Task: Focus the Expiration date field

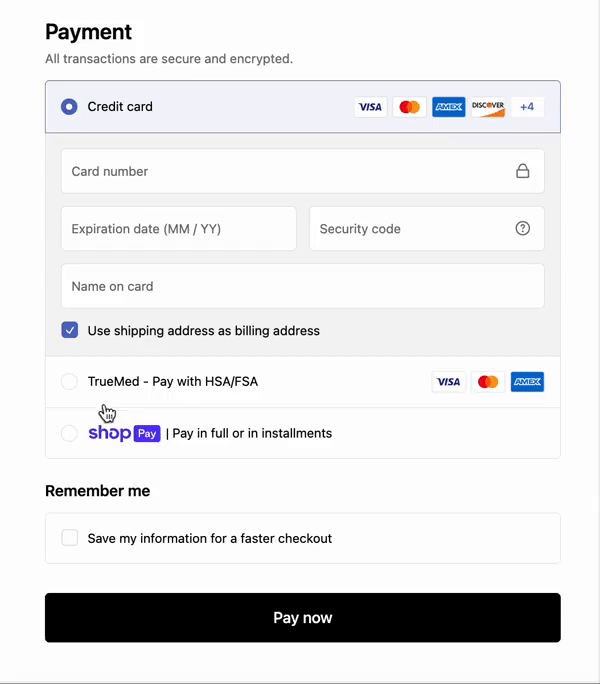Action: pos(178,228)
